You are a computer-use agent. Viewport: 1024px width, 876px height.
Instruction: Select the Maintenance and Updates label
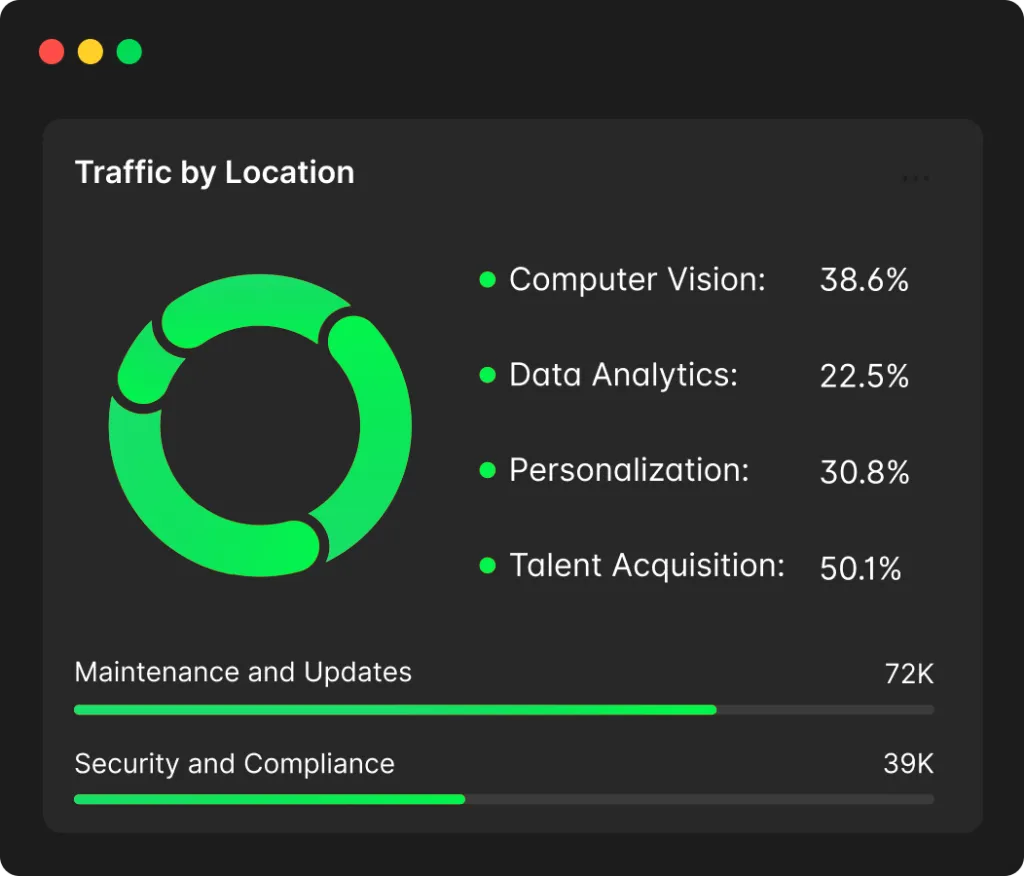coord(243,672)
